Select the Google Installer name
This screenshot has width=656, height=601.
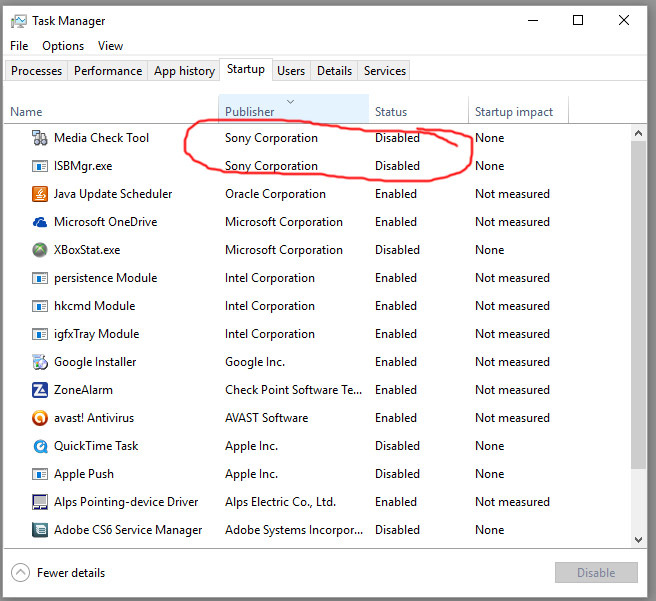click(x=95, y=362)
